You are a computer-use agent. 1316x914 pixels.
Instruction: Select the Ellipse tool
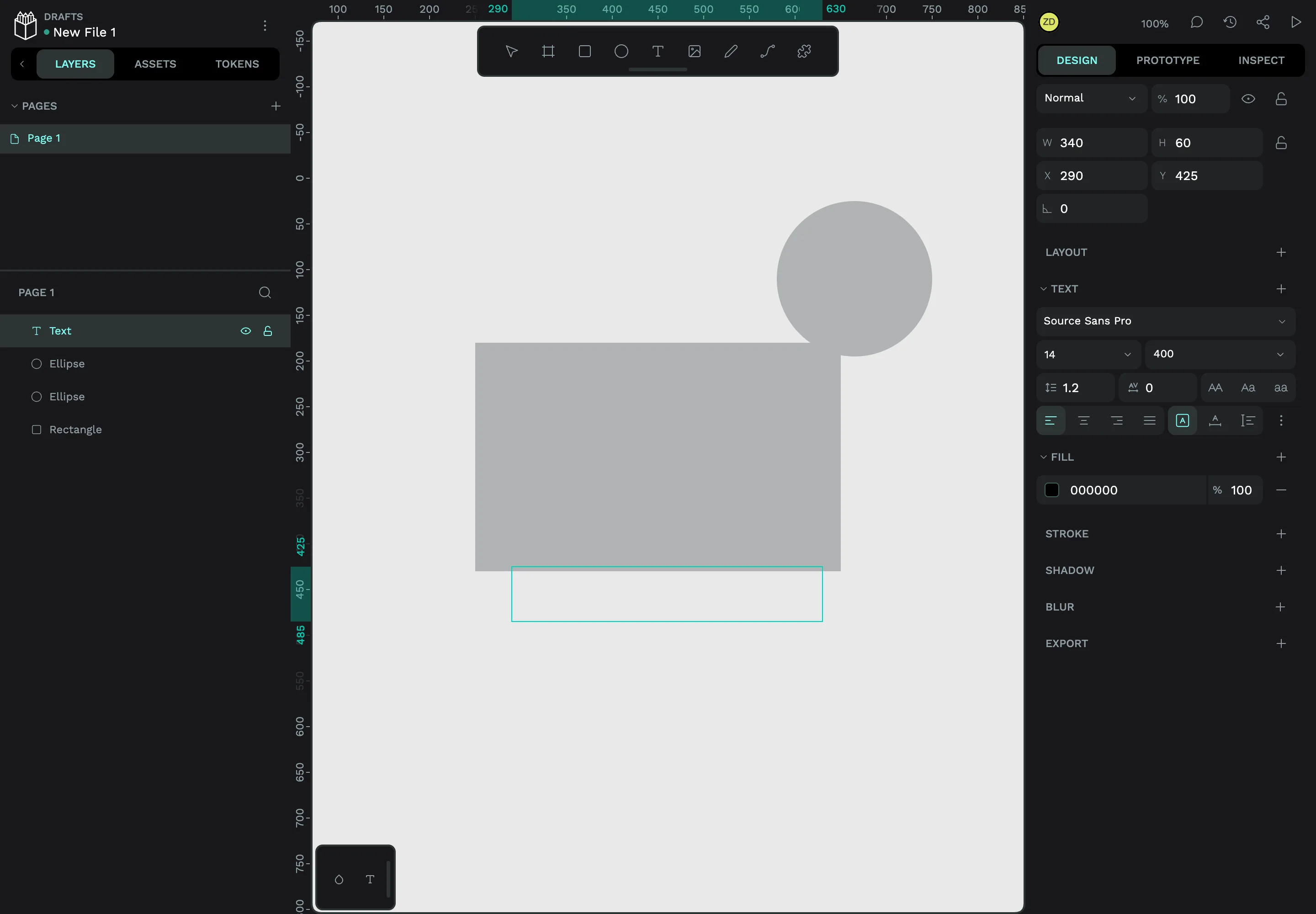[x=621, y=52]
